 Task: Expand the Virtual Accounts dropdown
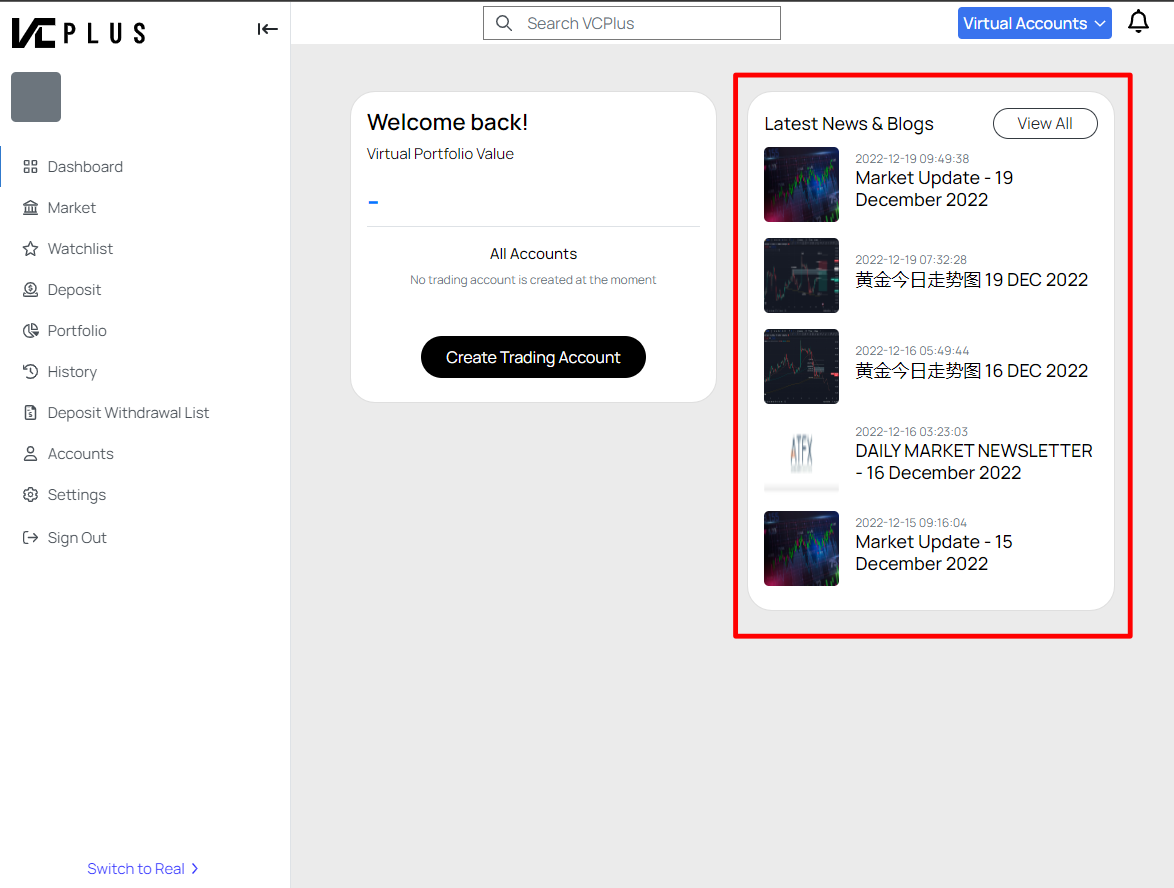click(x=1034, y=23)
